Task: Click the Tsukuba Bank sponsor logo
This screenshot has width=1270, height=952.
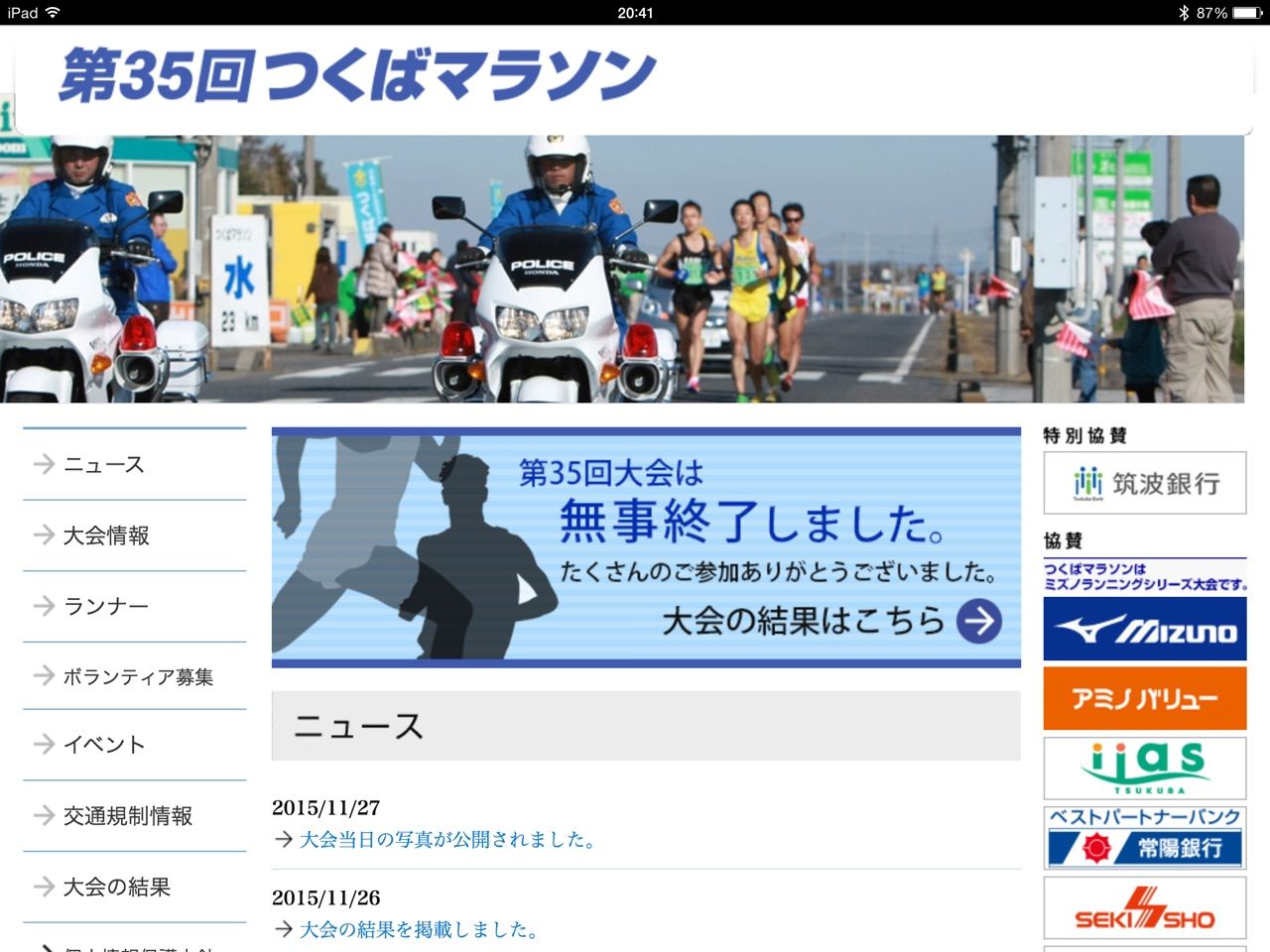Action: point(1143,483)
